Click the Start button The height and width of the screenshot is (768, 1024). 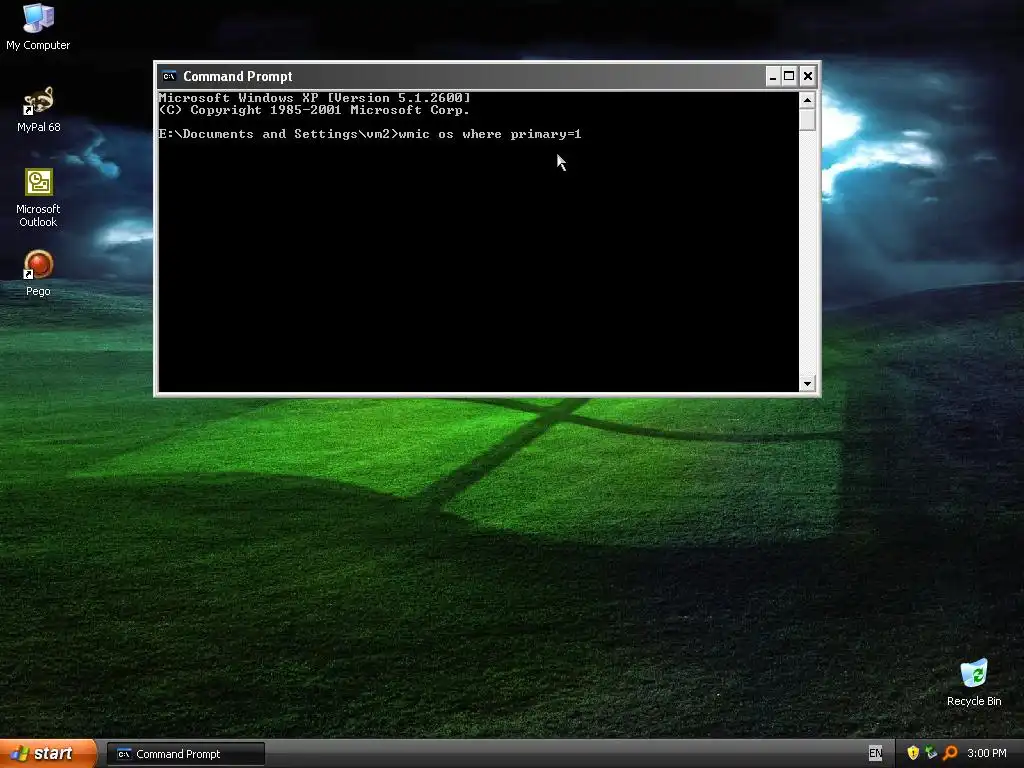(48, 754)
